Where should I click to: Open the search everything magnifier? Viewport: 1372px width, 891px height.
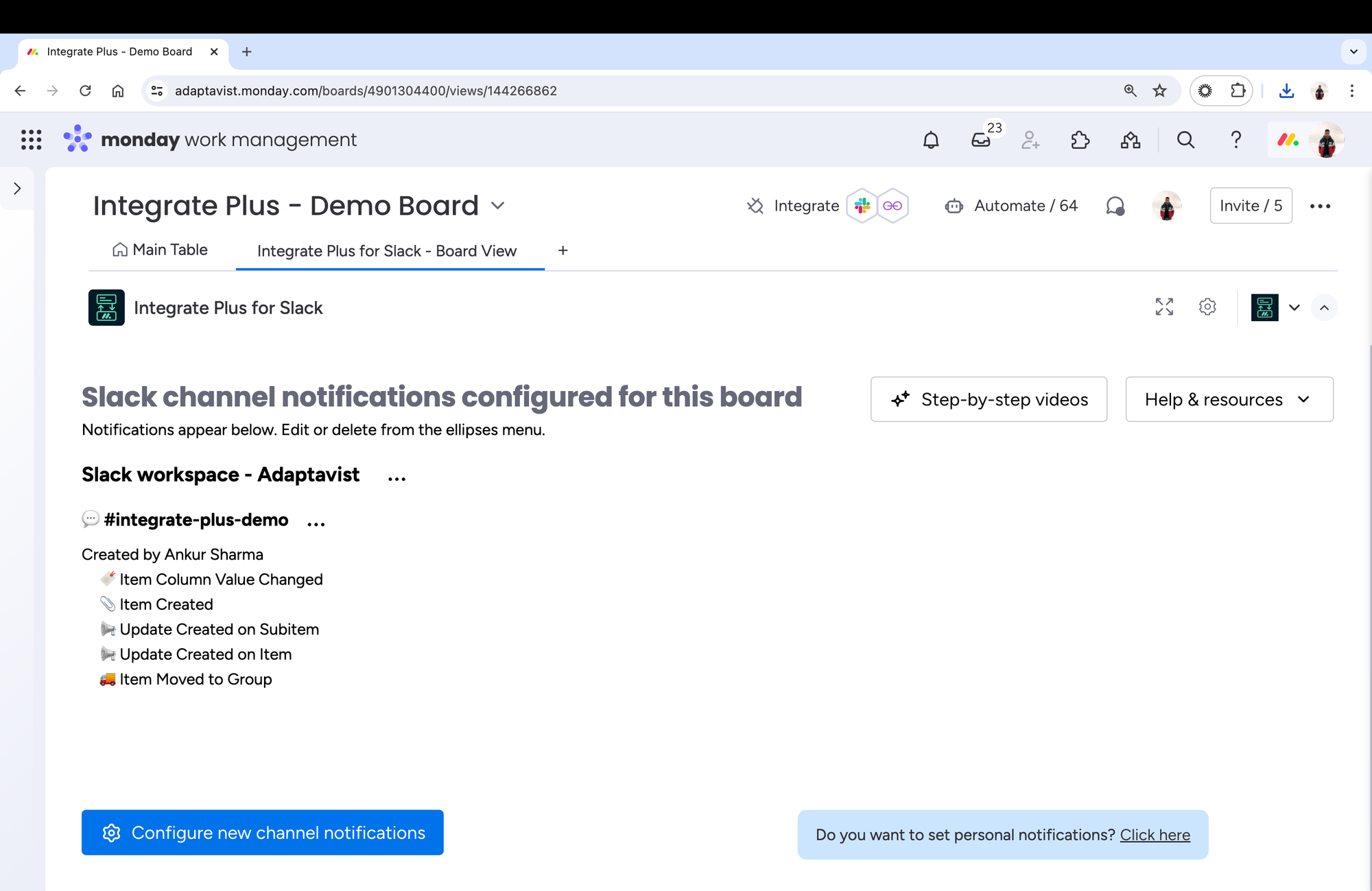[1185, 140]
